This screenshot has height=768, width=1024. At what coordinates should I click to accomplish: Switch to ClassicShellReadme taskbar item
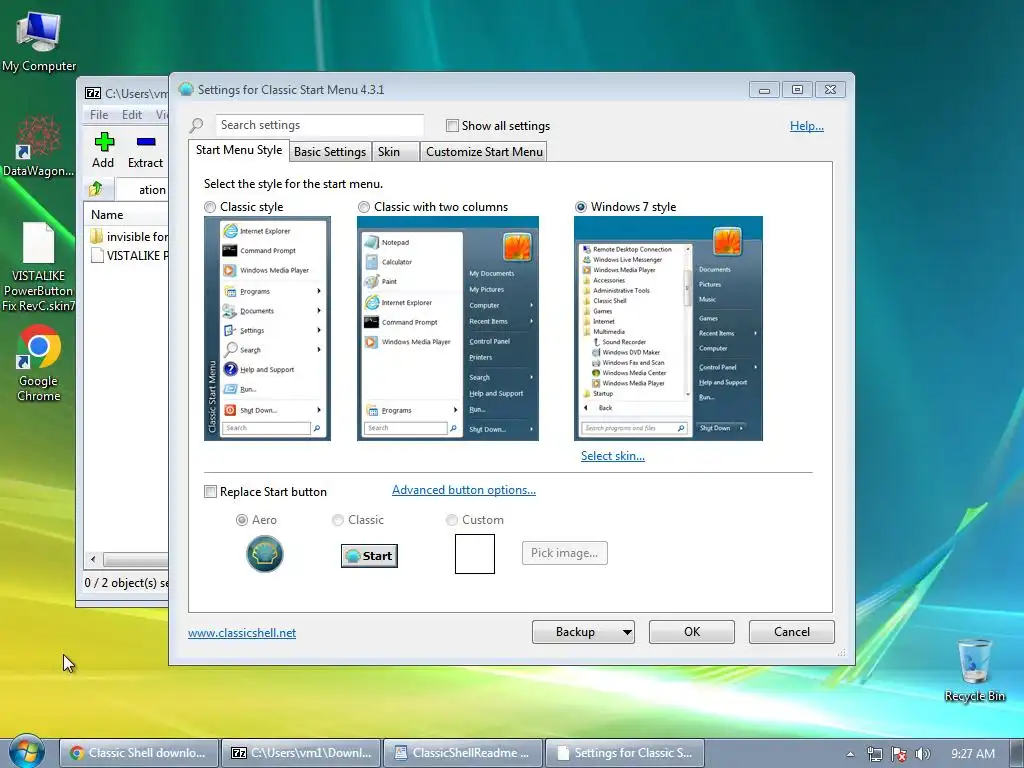(x=462, y=753)
